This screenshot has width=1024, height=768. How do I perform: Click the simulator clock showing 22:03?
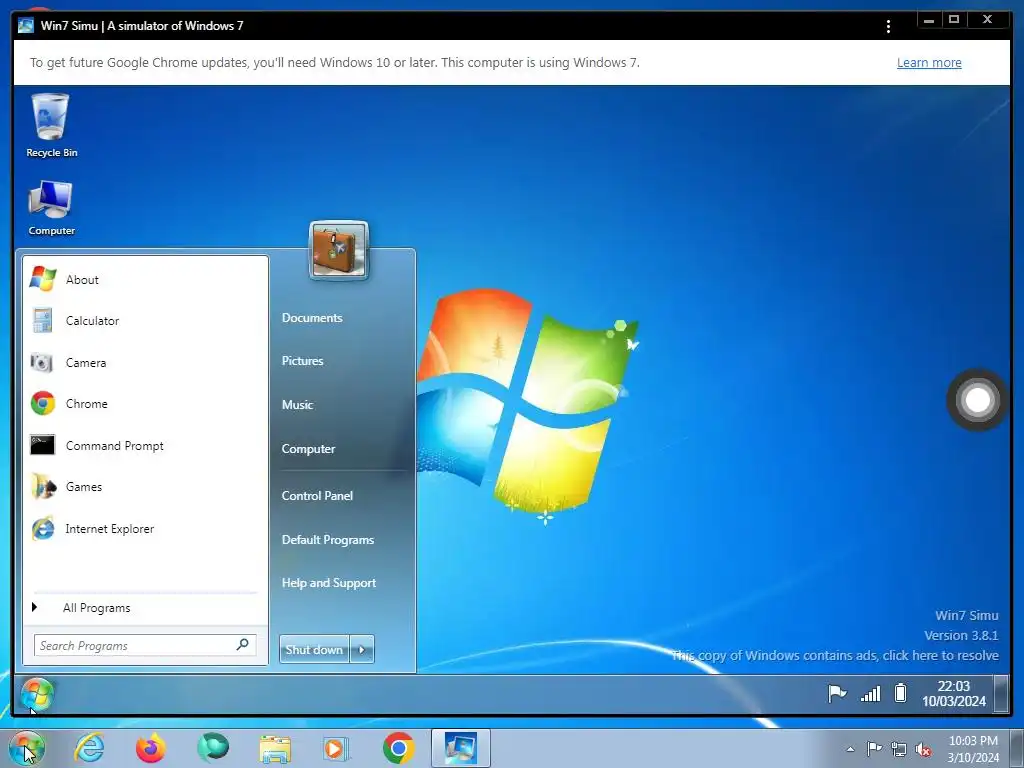tap(954, 694)
